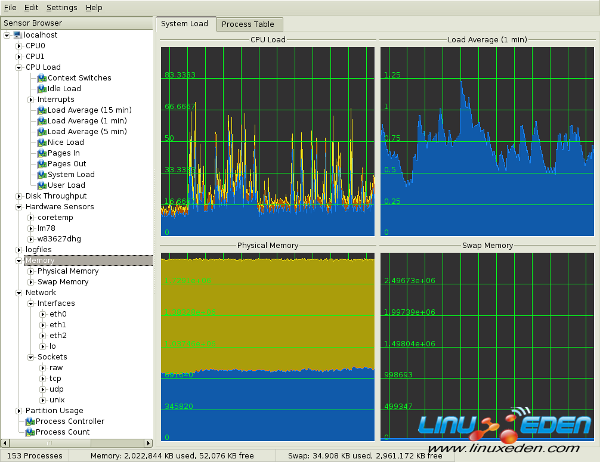Click the Process Count sensor icon
600x462 pixels.
[x=30, y=432]
